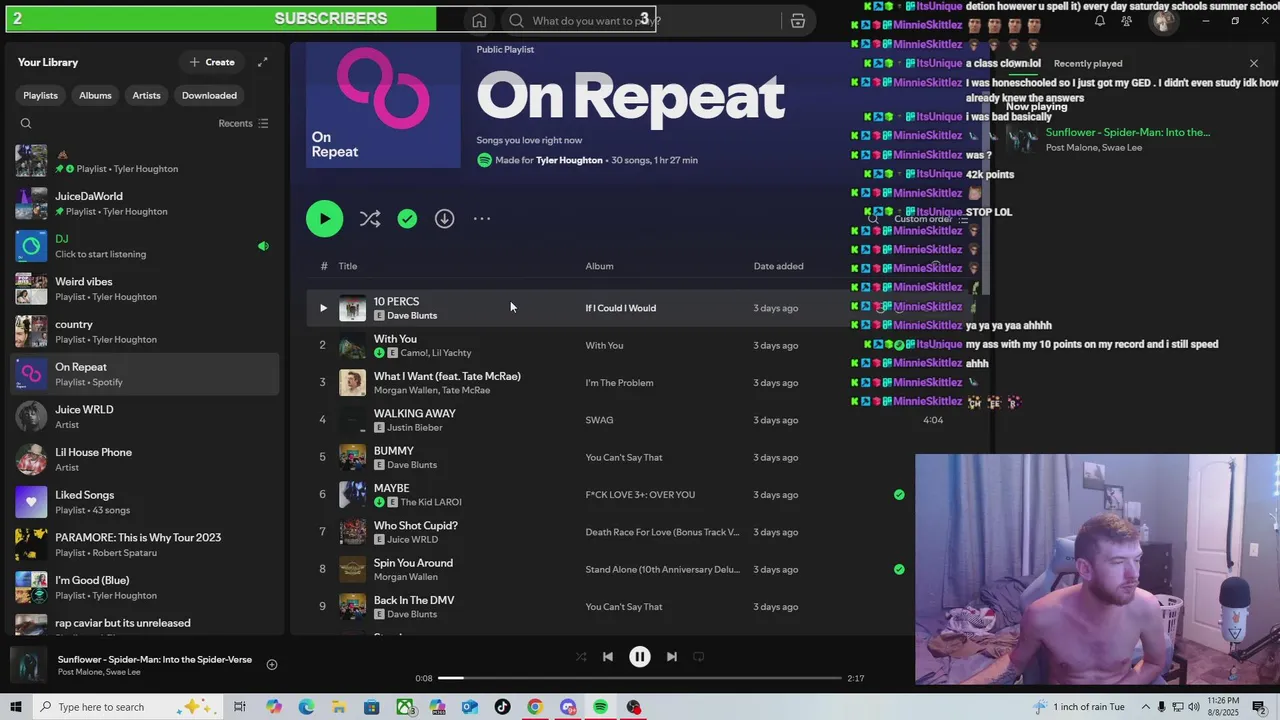
Task: Open the SWAG album link
Action: (599, 420)
